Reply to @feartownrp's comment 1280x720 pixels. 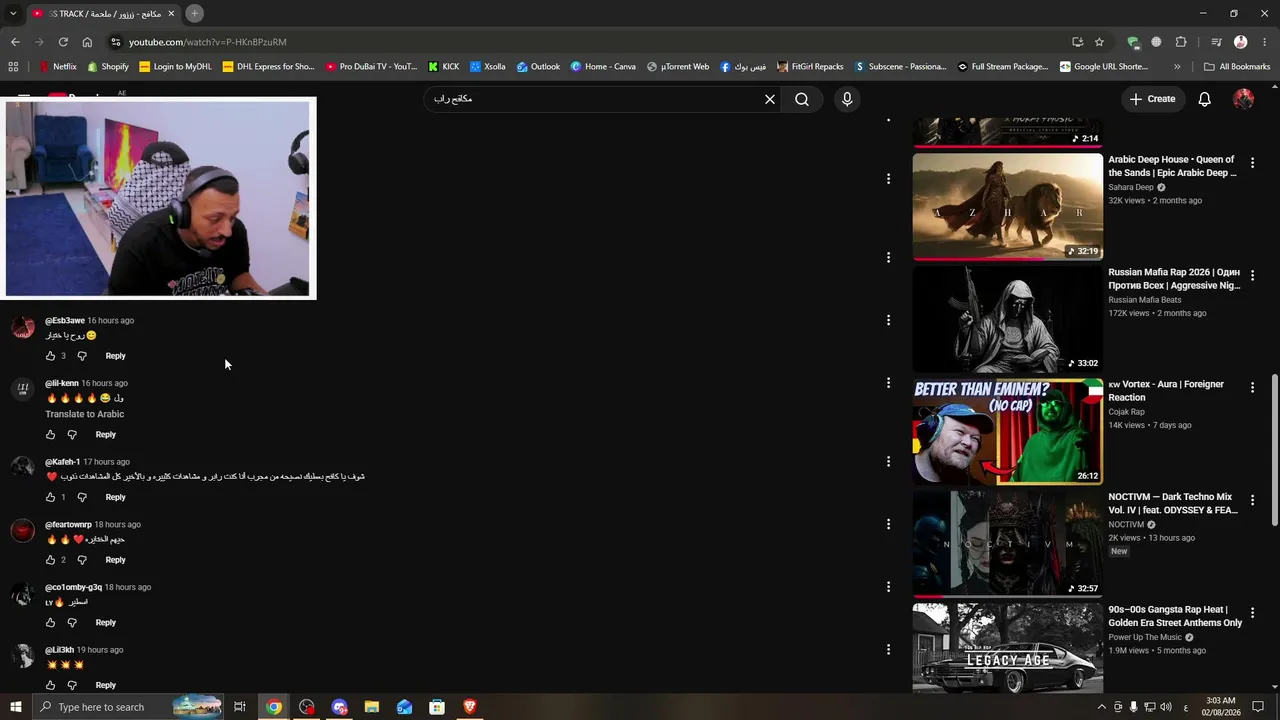115,560
